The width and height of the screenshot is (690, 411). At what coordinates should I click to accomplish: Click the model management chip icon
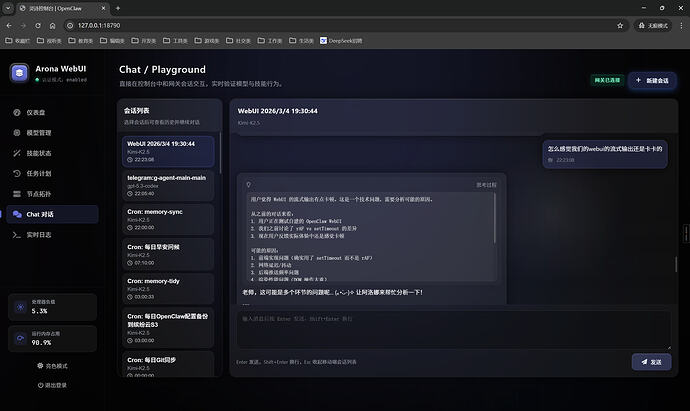[x=17, y=132]
